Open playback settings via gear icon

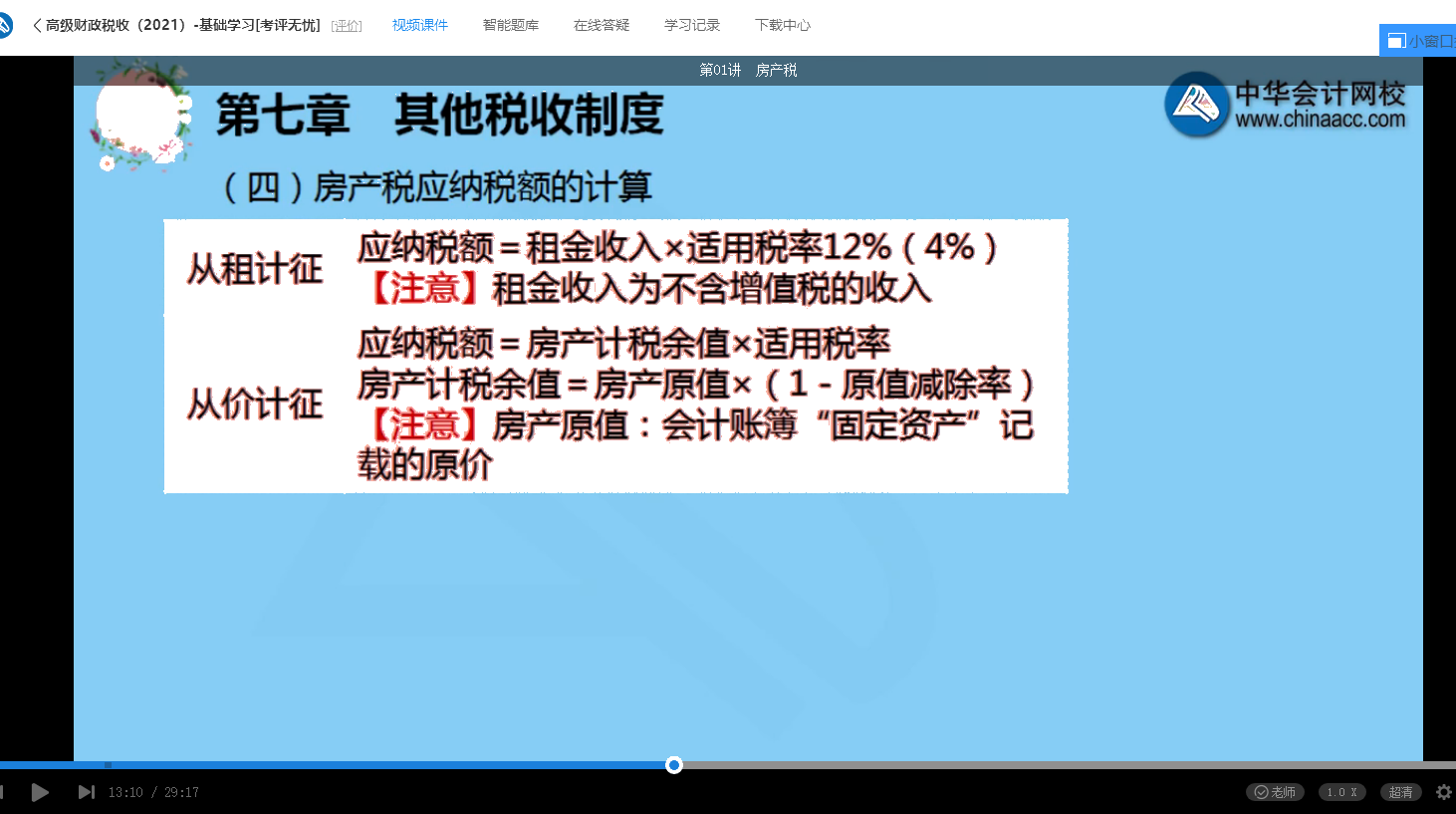point(1446,792)
